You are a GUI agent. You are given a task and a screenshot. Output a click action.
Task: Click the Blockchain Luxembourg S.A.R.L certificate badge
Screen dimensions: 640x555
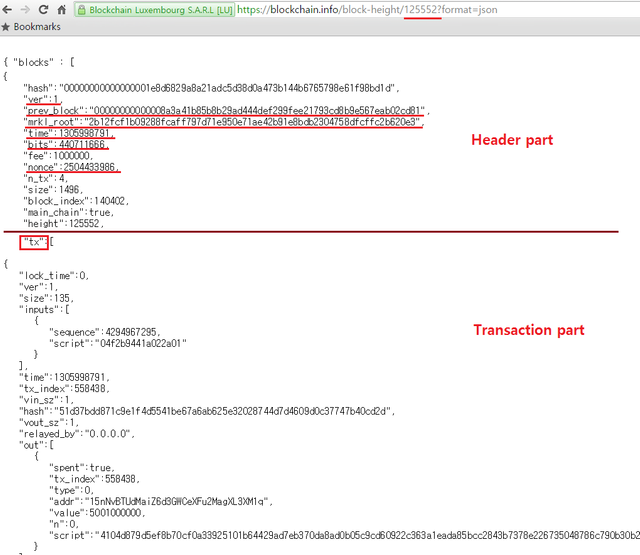click(x=155, y=10)
